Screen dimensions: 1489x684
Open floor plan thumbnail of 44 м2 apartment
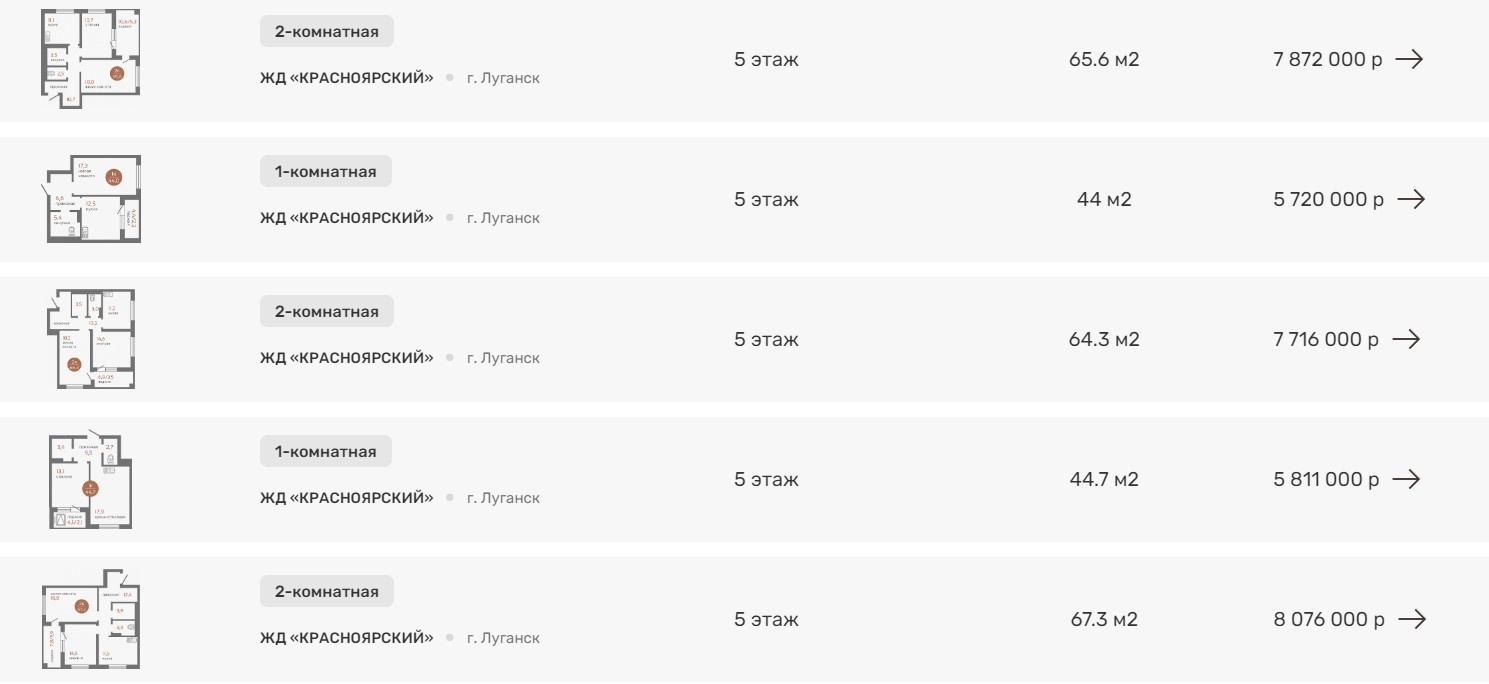[x=93, y=199]
